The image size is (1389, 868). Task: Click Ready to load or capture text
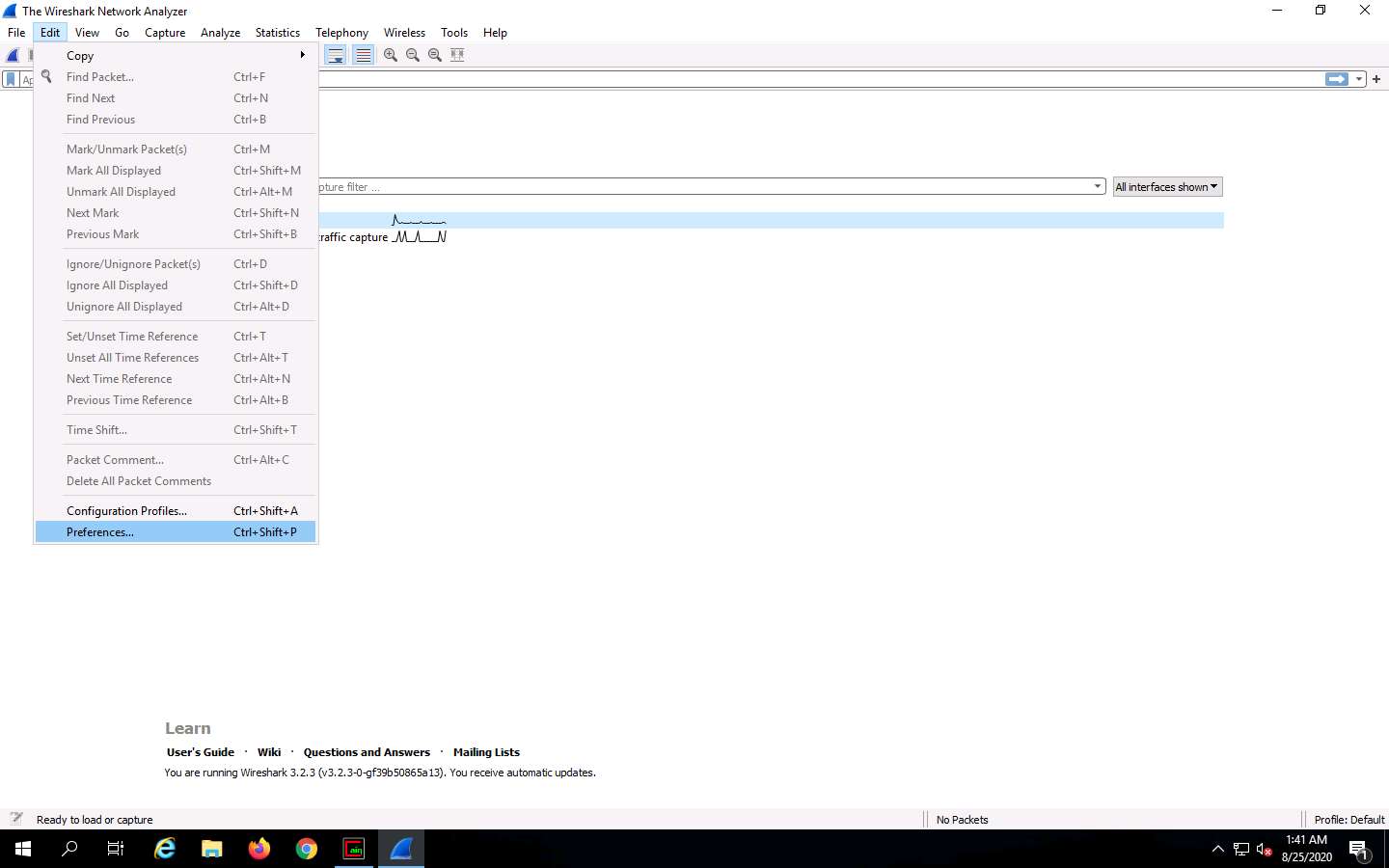click(95, 820)
